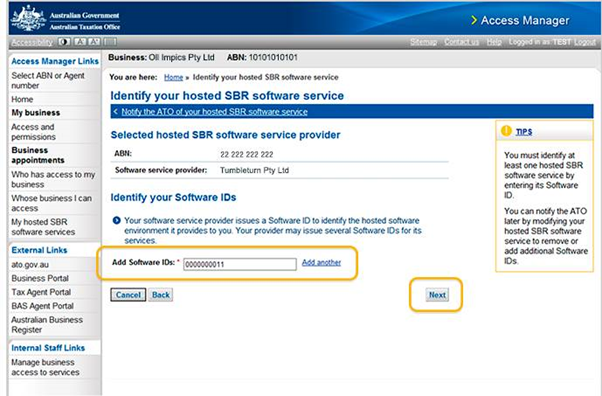This screenshot has height=396, width=602.
Task: Click the Cancel button
Action: pyautogui.click(x=128, y=295)
